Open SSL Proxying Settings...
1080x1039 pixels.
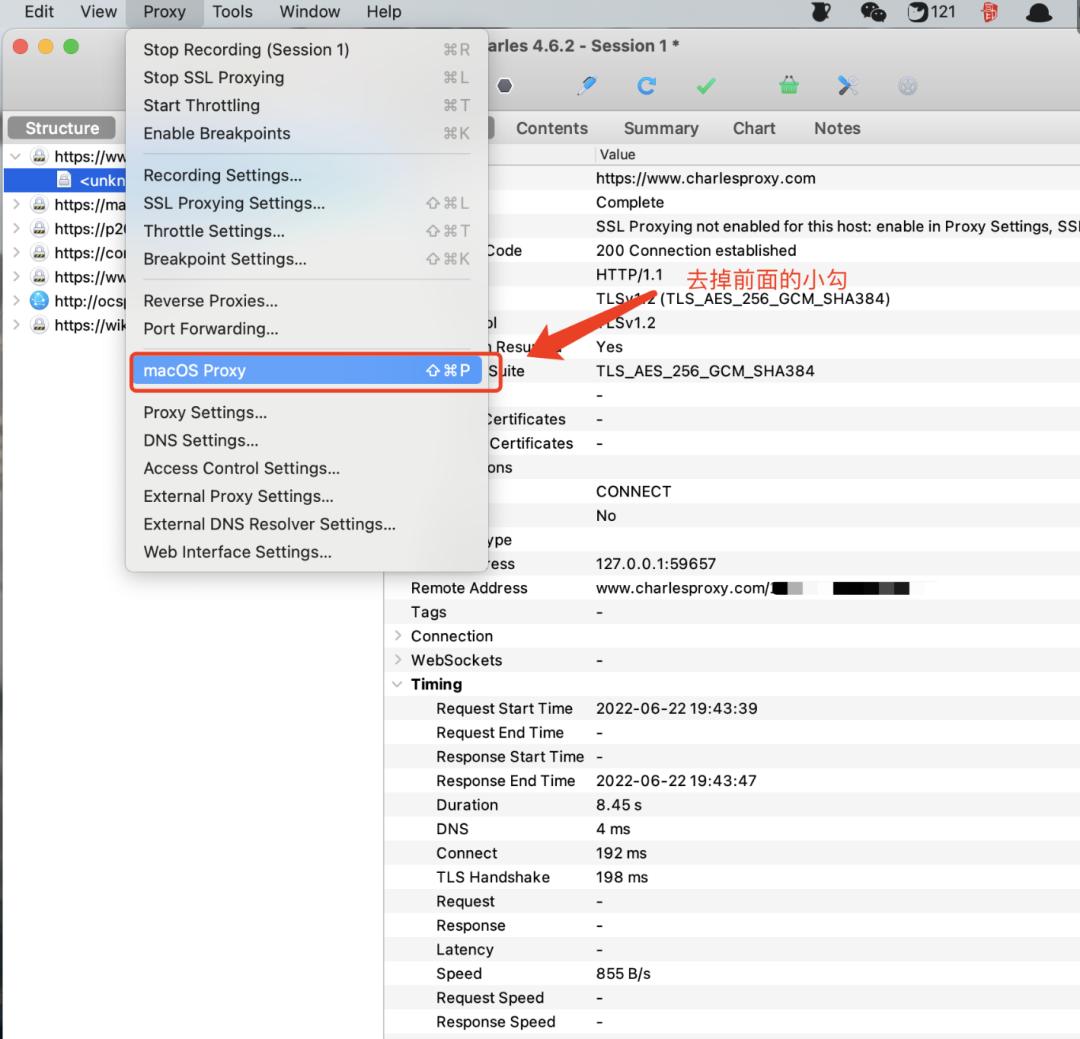coord(307,203)
